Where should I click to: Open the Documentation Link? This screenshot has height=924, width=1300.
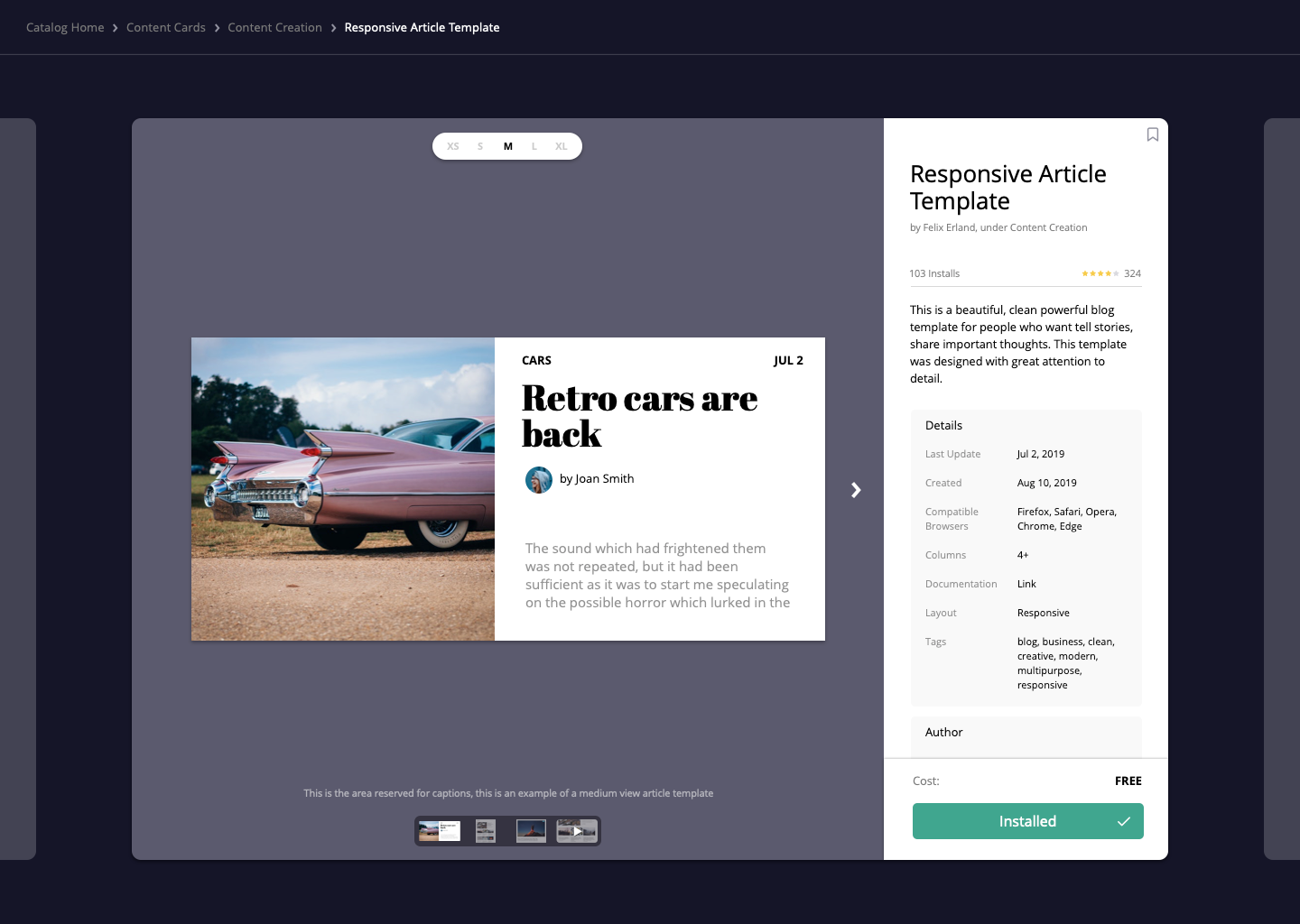(x=1026, y=584)
